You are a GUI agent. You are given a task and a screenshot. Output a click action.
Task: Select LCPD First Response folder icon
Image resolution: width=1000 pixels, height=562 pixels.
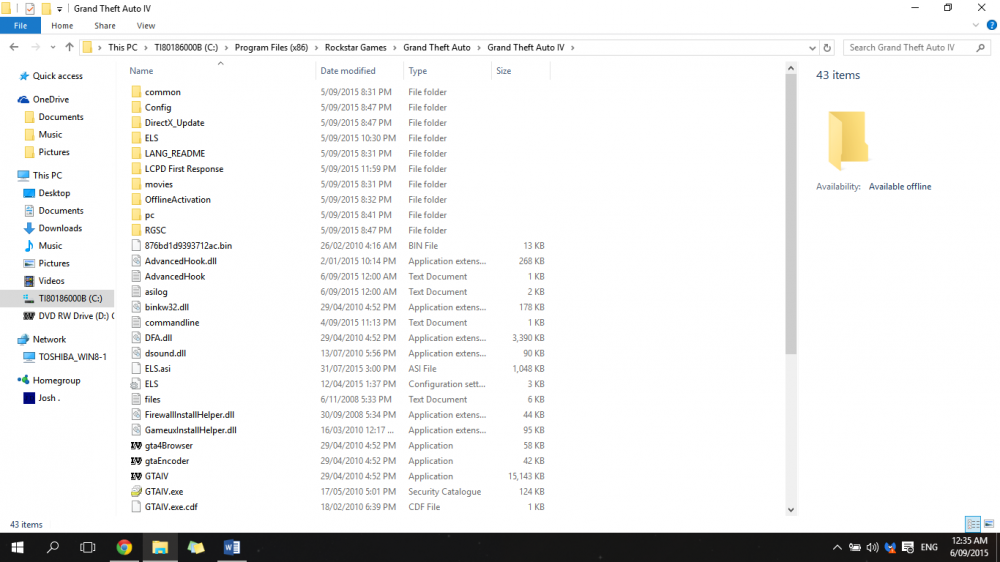pos(136,168)
